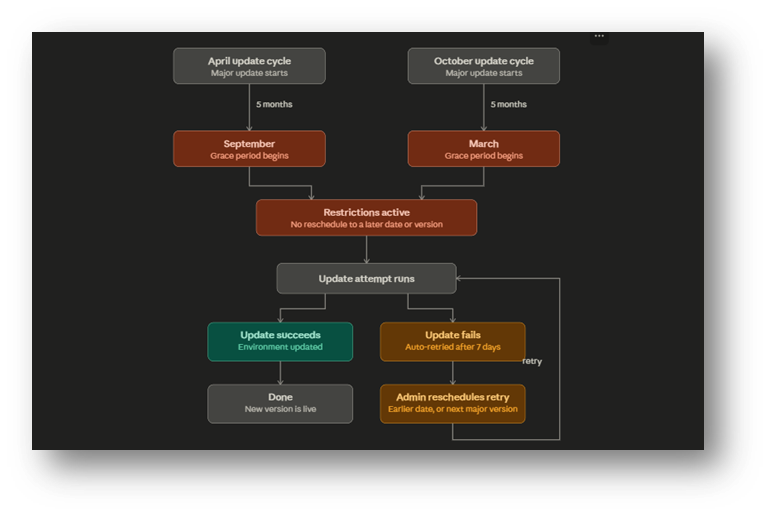Open the three-dot more options menu
This screenshot has height=515, width=769.
pyautogui.click(x=599, y=36)
